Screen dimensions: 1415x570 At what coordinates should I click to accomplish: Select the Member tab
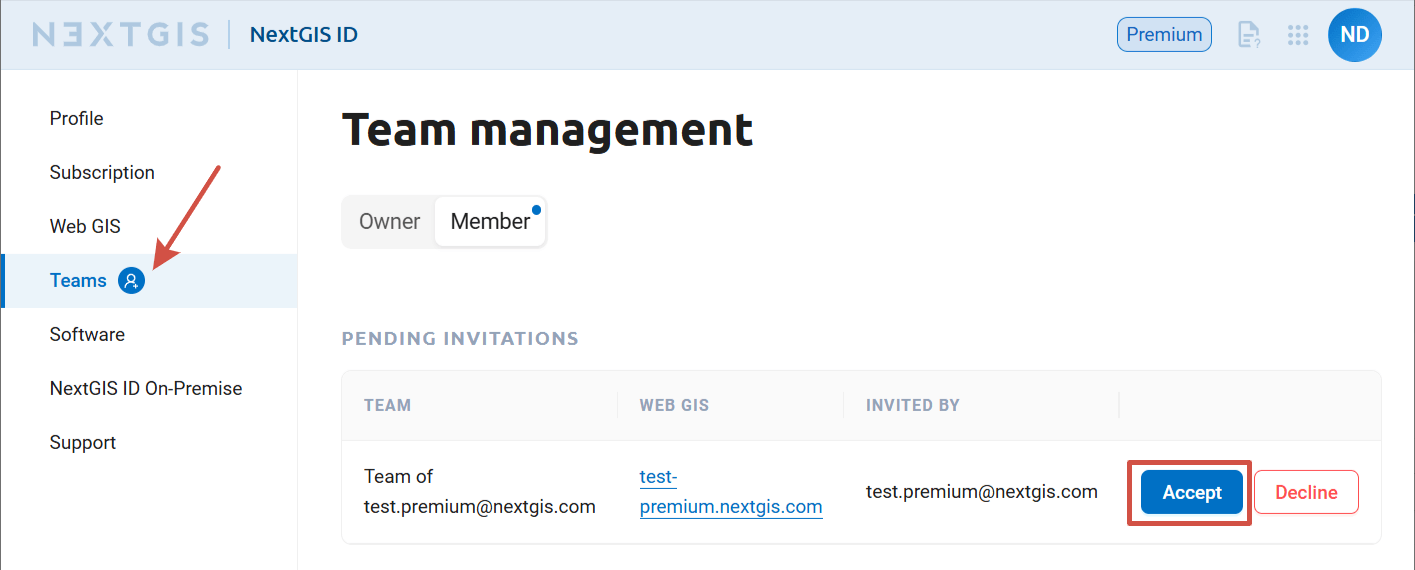490,221
